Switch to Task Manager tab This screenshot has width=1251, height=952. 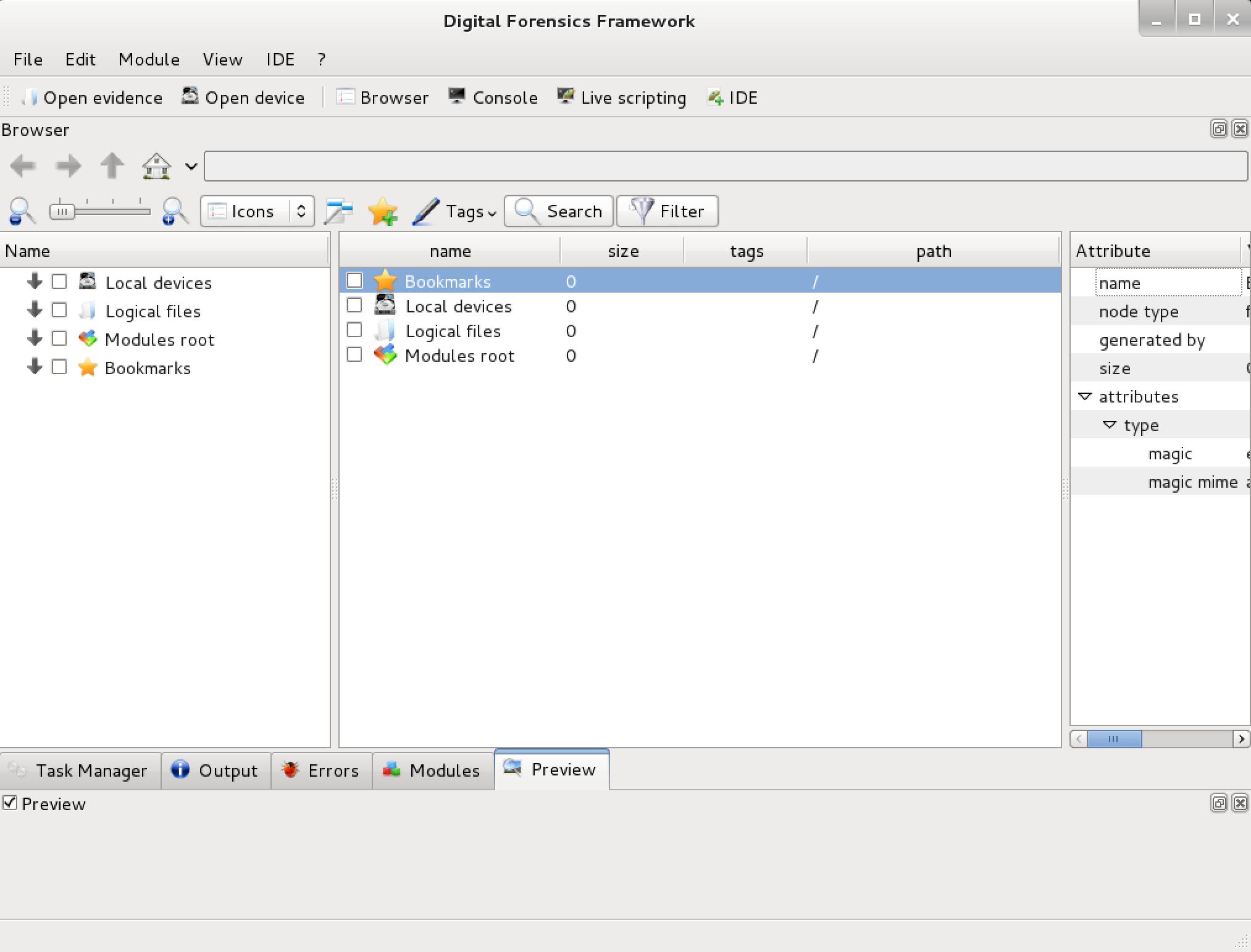pyautogui.click(x=80, y=770)
